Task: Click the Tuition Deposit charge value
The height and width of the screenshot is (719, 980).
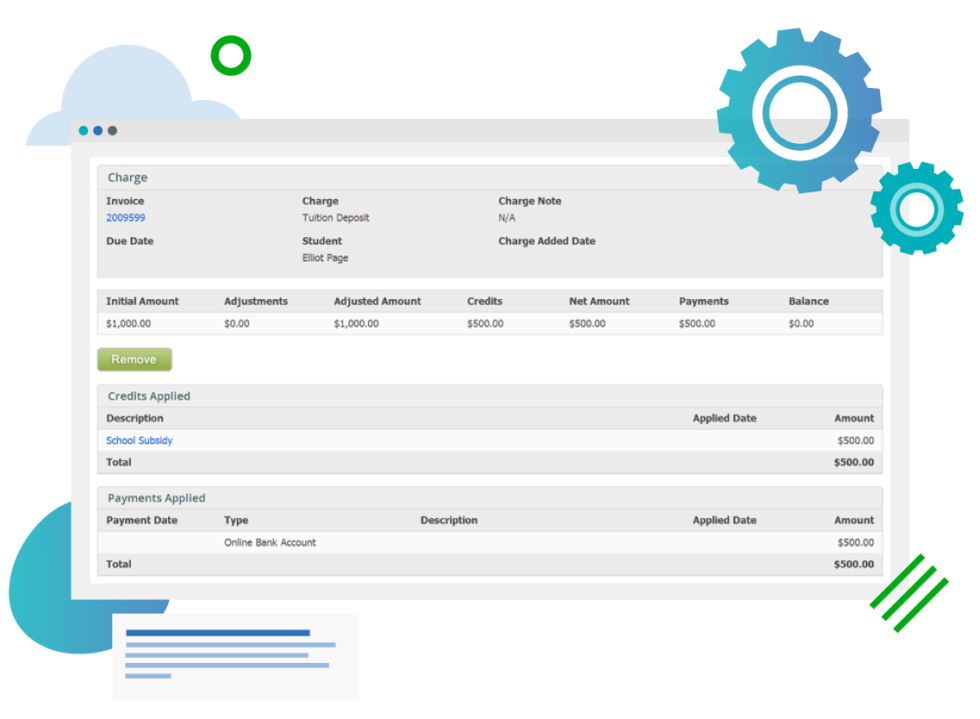Action: coord(336,218)
